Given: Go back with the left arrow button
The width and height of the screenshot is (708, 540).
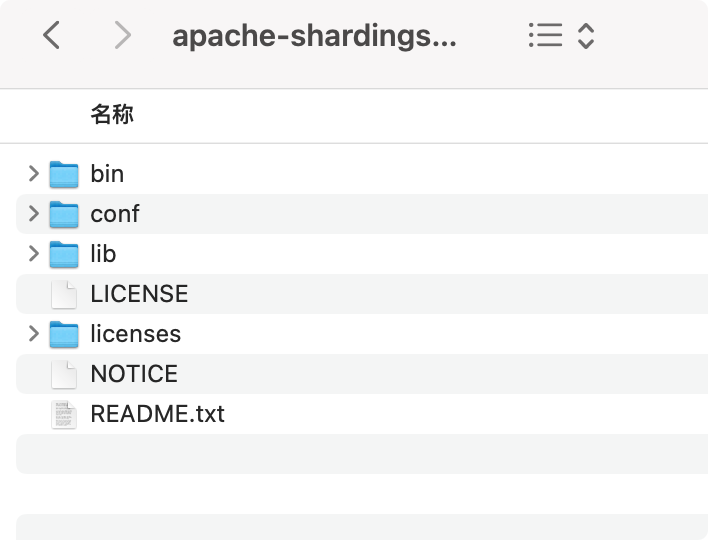Looking at the screenshot, I should (51, 35).
